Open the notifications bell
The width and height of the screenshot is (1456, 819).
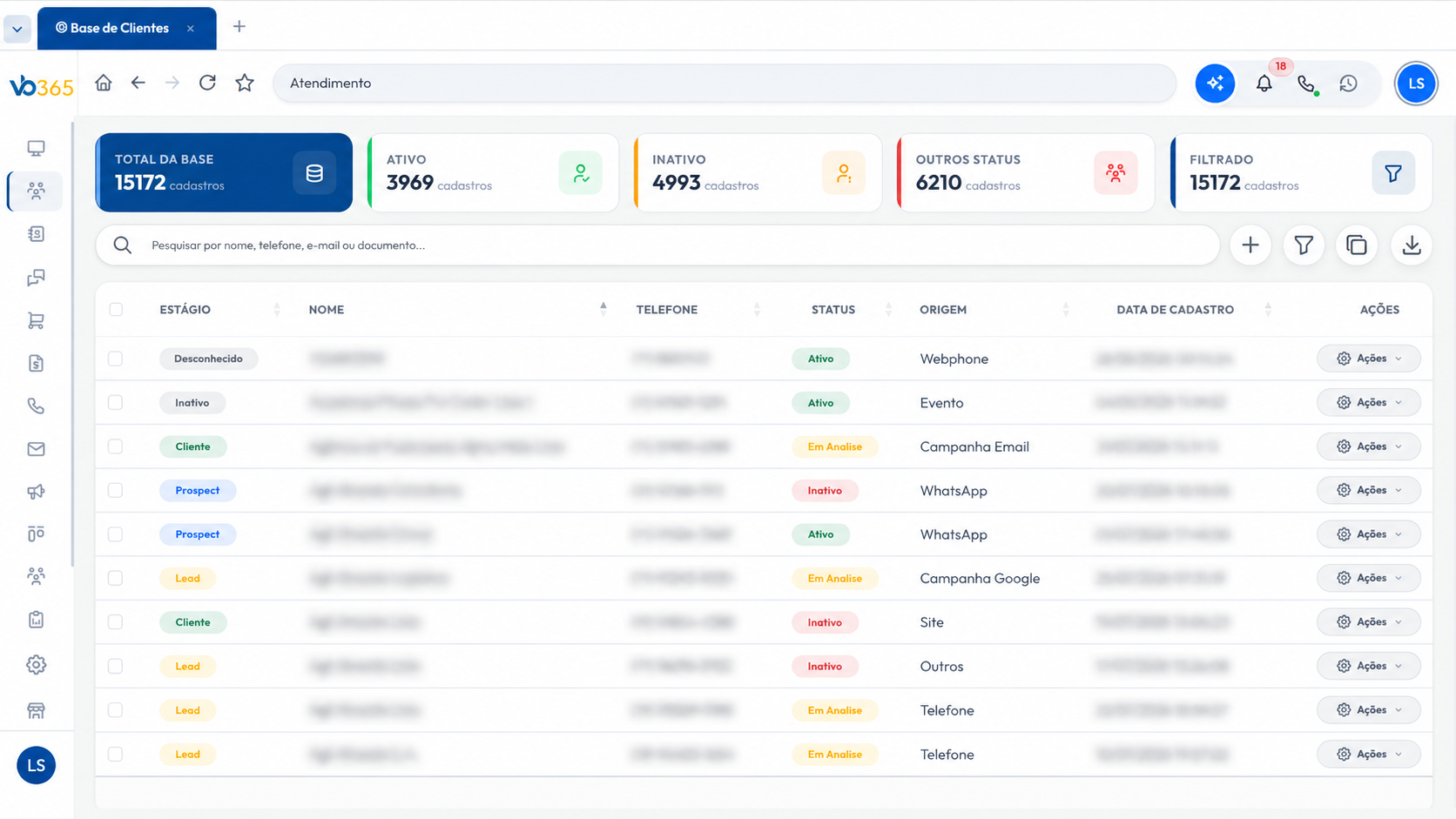(1264, 84)
